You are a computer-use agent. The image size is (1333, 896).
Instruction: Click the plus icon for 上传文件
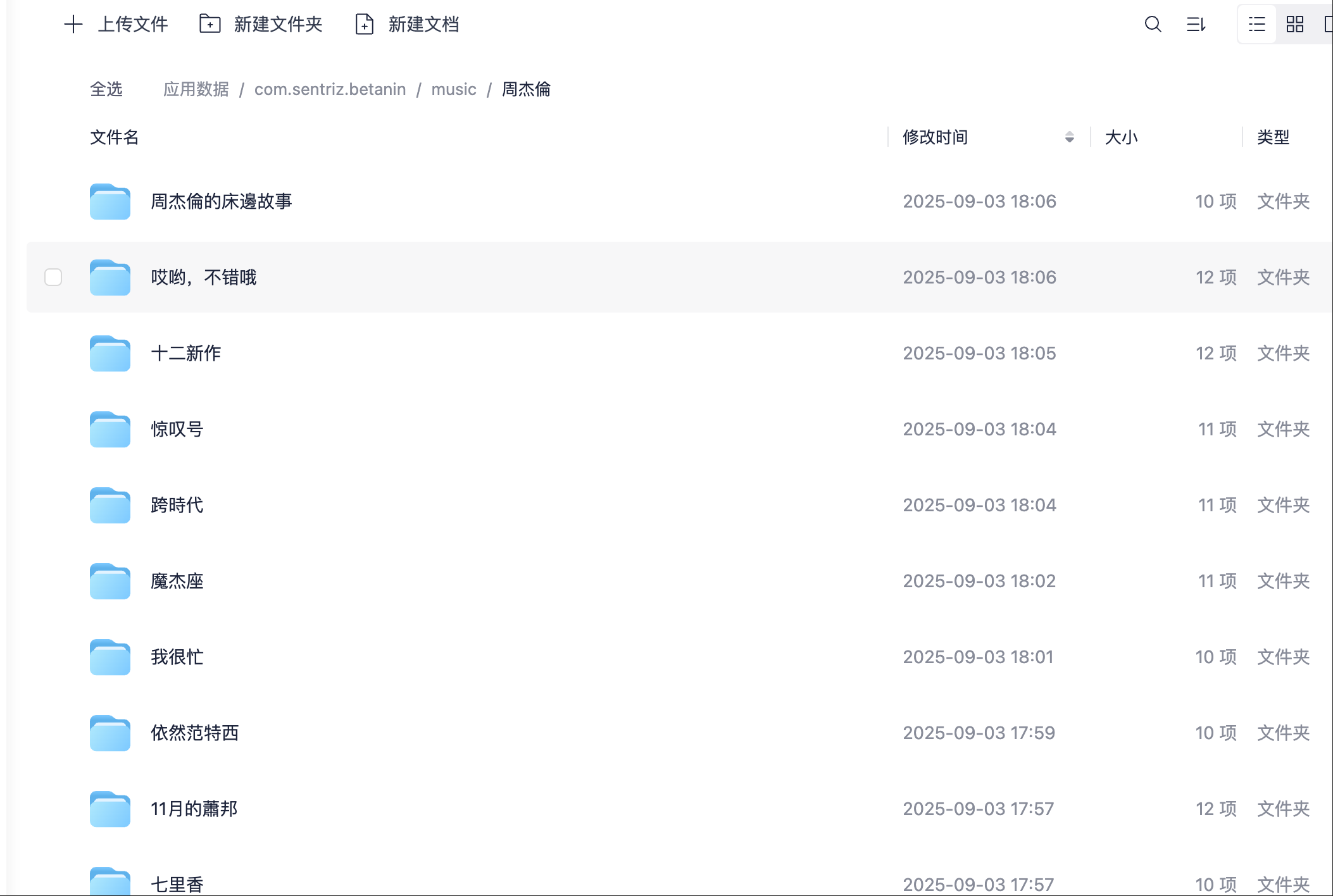(x=73, y=25)
